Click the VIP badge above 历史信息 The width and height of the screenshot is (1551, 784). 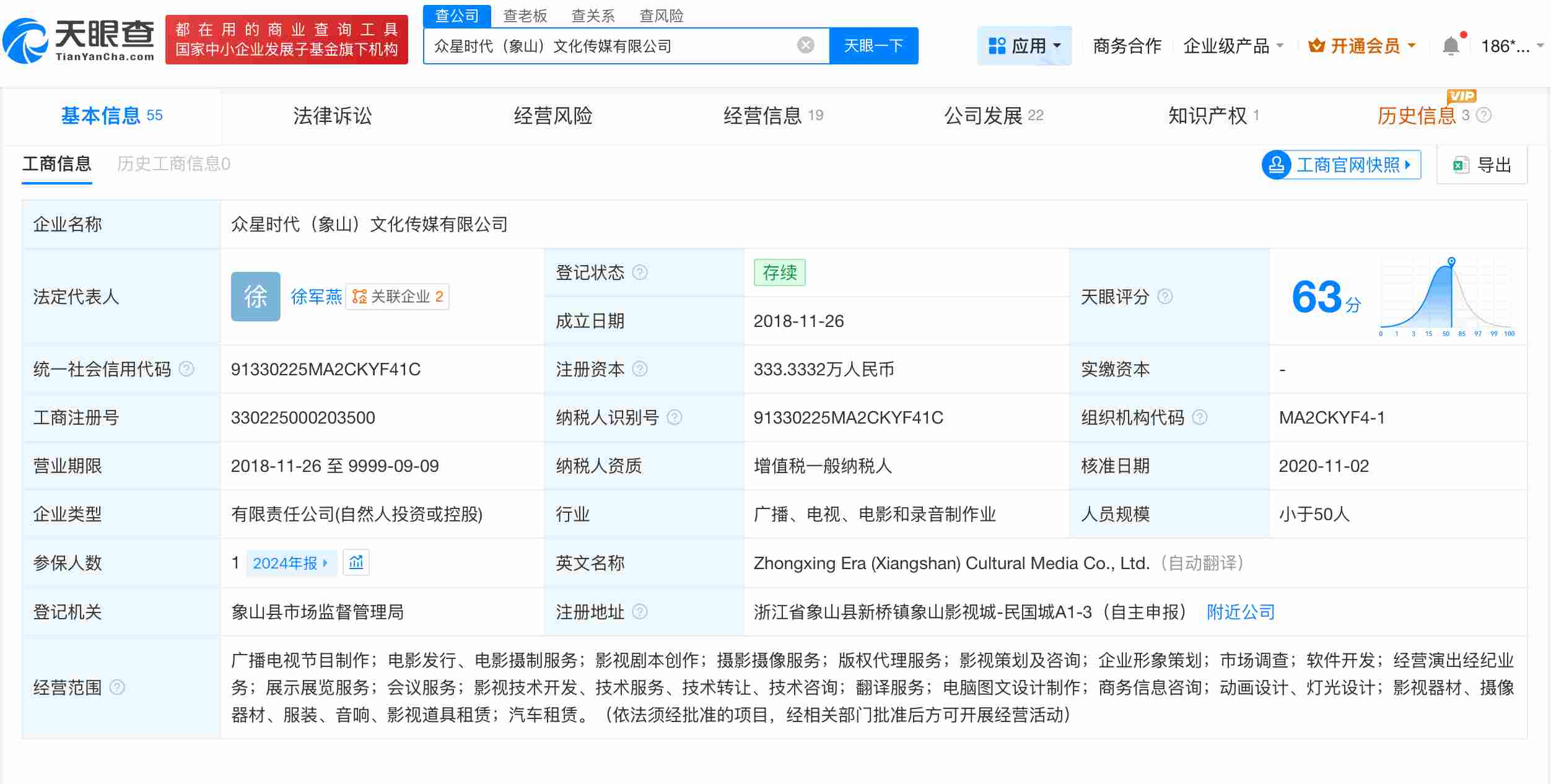click(1463, 97)
